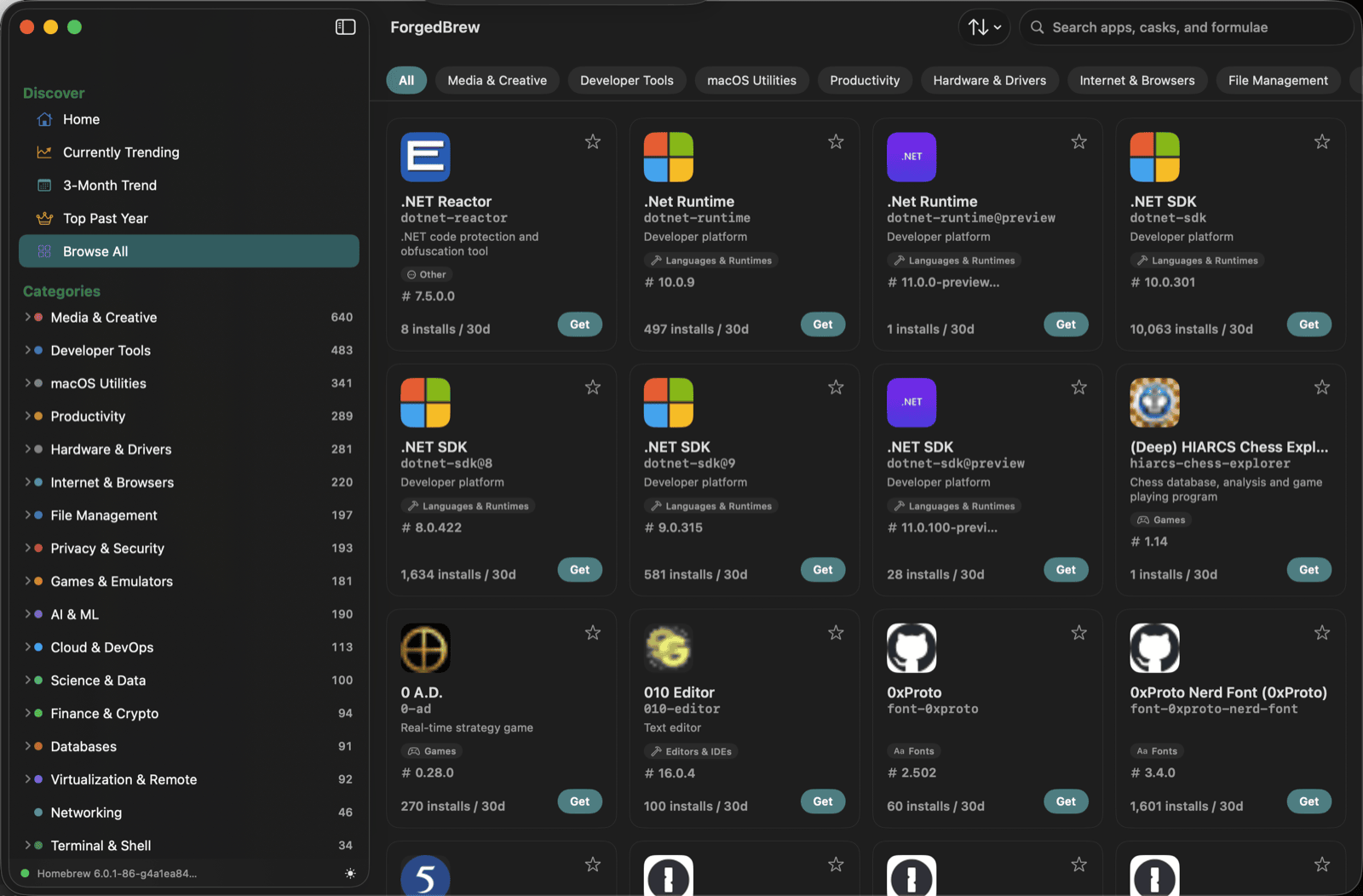Filter by Hardware & Drivers chip
1363x896 pixels.
989,80
